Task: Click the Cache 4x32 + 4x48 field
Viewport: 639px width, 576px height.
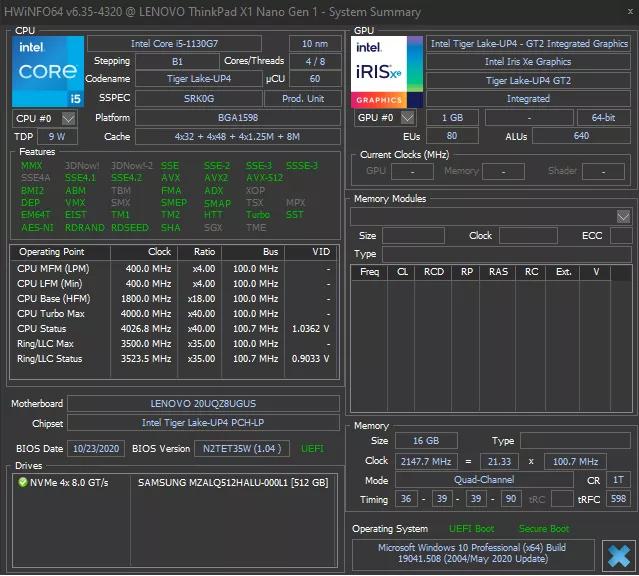Action: coord(238,137)
